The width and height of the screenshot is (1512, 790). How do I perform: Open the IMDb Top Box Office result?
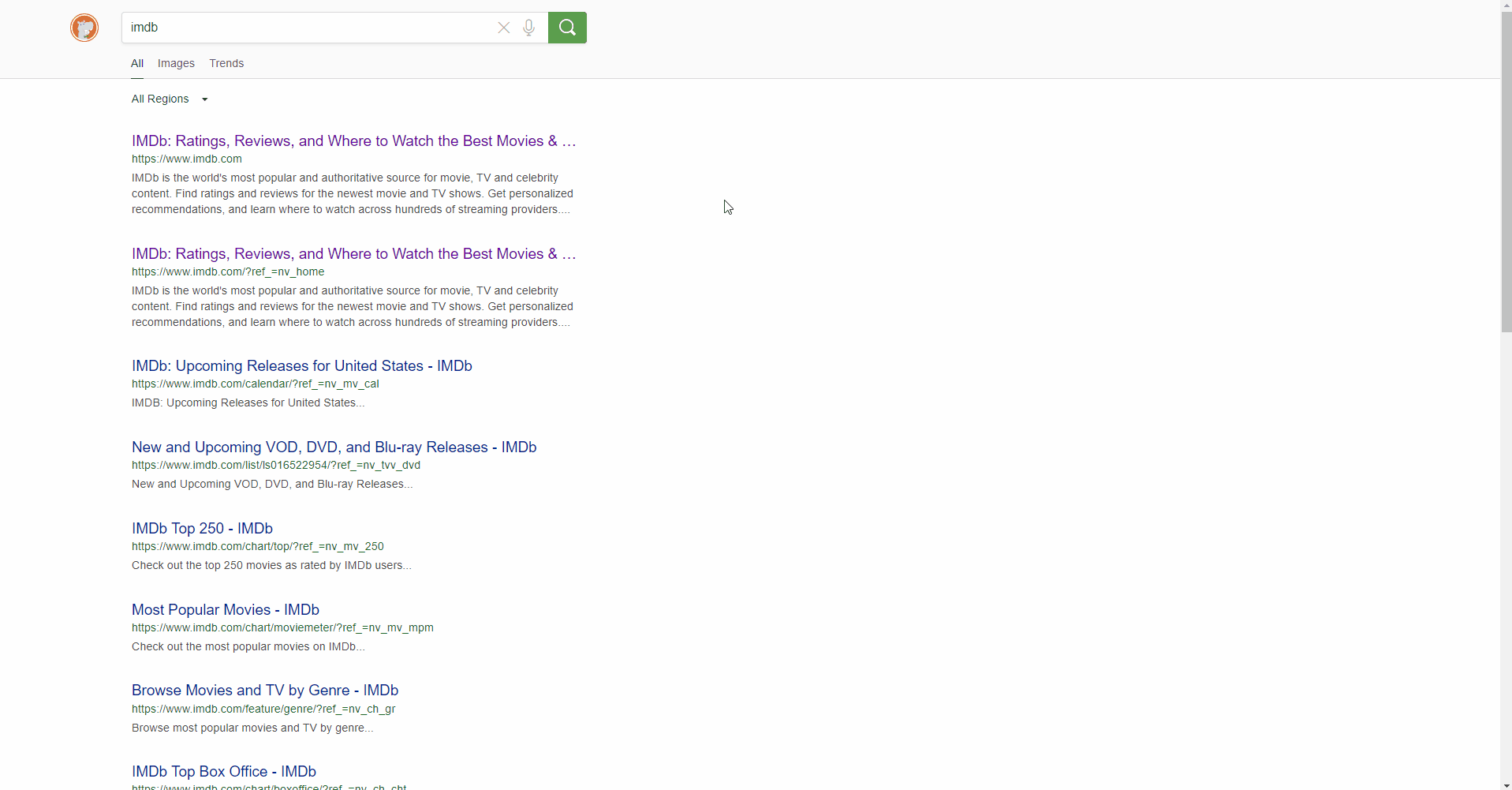[224, 772]
